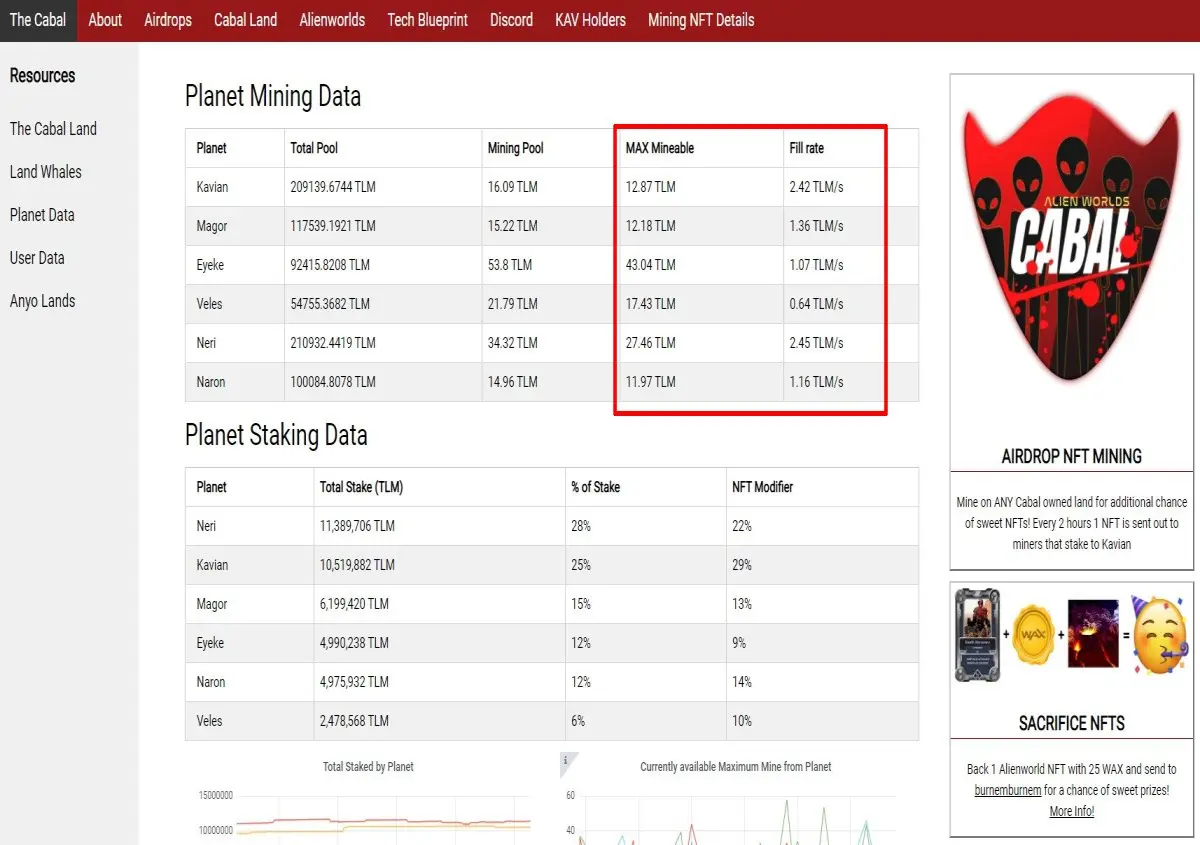
Task: Click the info corner icon above mine chart
Action: pos(568,762)
